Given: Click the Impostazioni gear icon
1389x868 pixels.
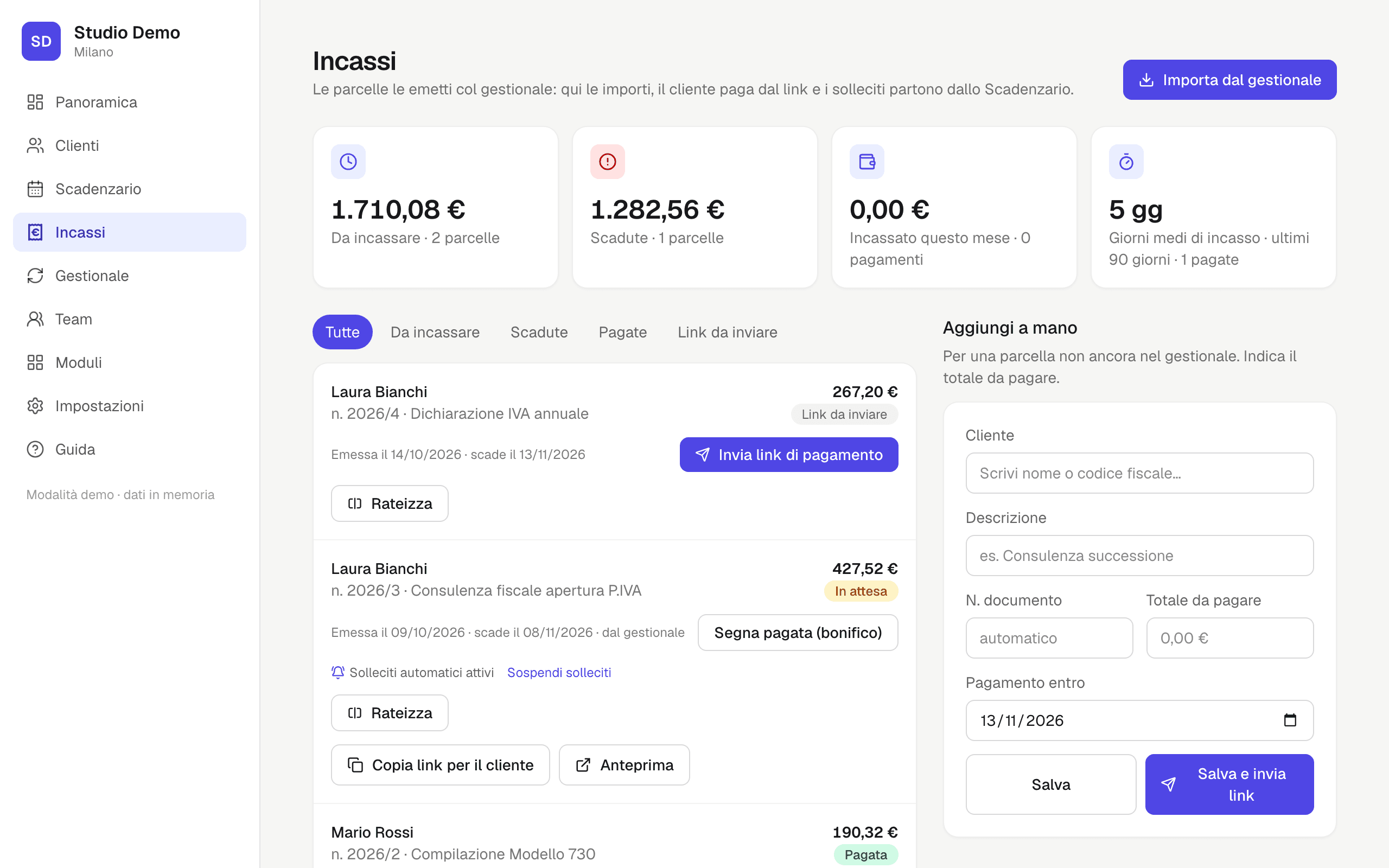Looking at the screenshot, I should 35,406.
